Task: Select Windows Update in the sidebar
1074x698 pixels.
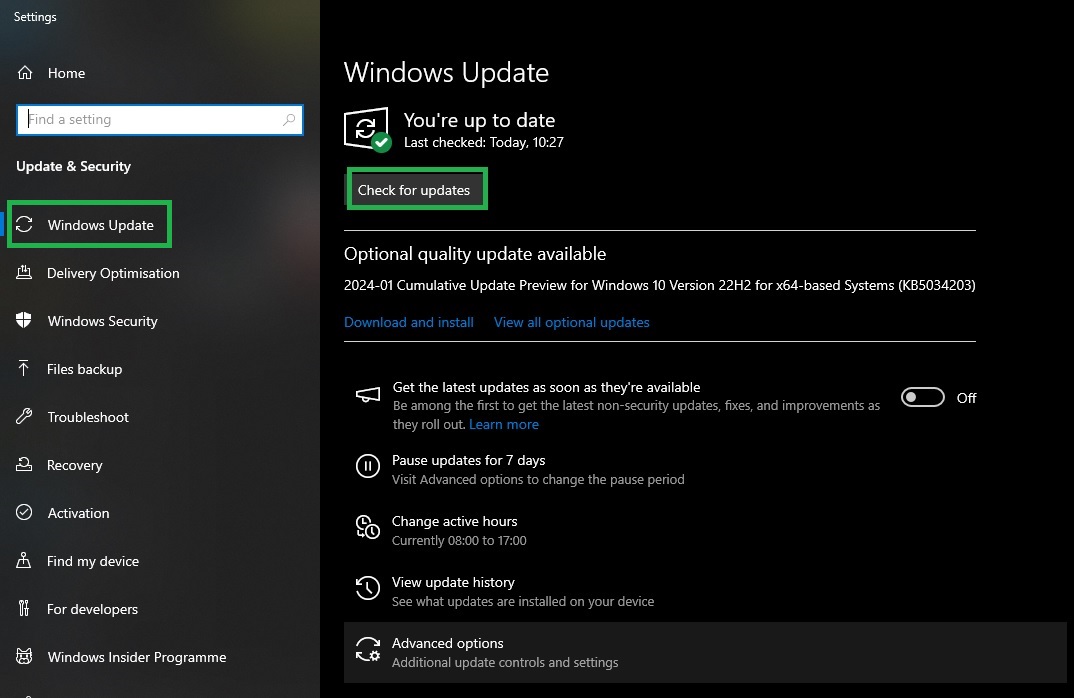Action: [x=90, y=224]
